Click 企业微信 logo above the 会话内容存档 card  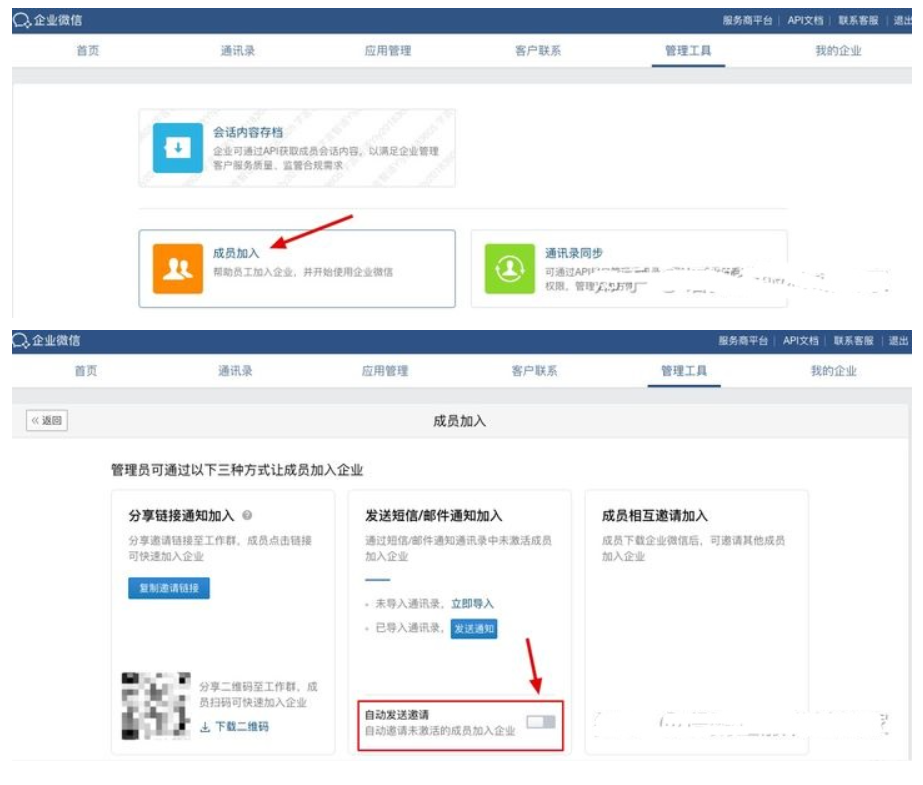pos(48,21)
